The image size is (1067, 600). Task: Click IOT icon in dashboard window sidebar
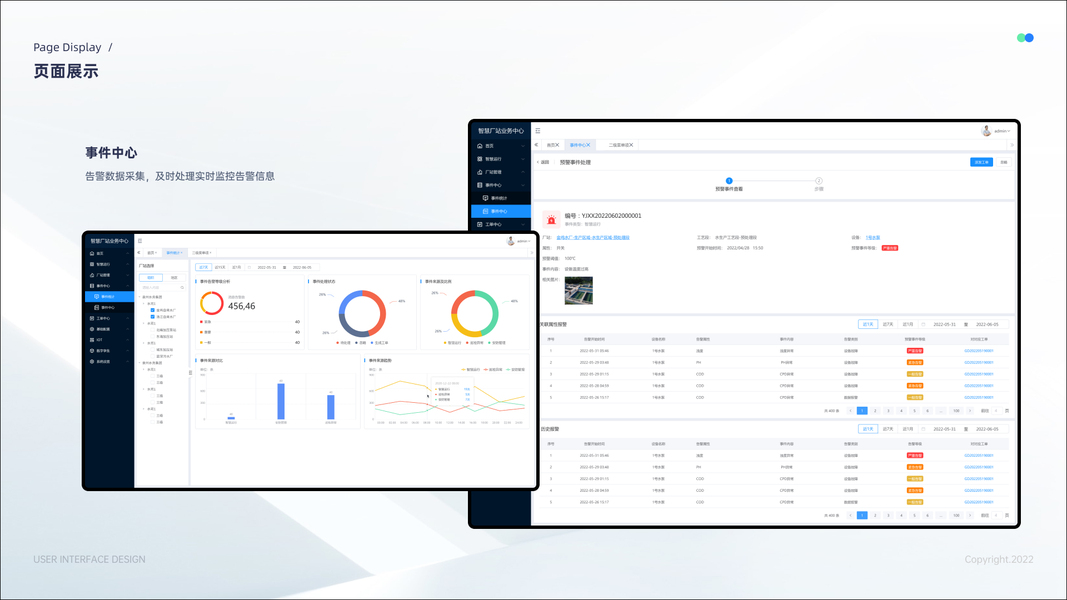(92, 339)
